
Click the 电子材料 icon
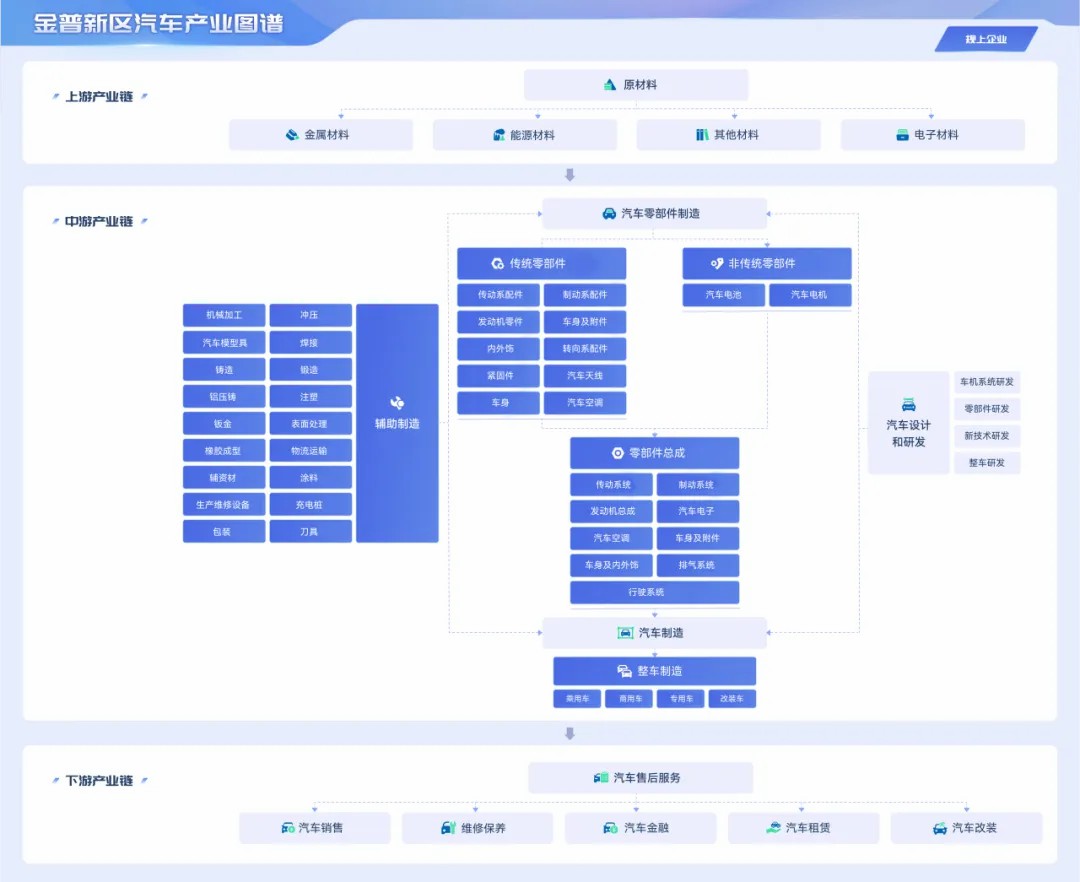click(x=902, y=135)
